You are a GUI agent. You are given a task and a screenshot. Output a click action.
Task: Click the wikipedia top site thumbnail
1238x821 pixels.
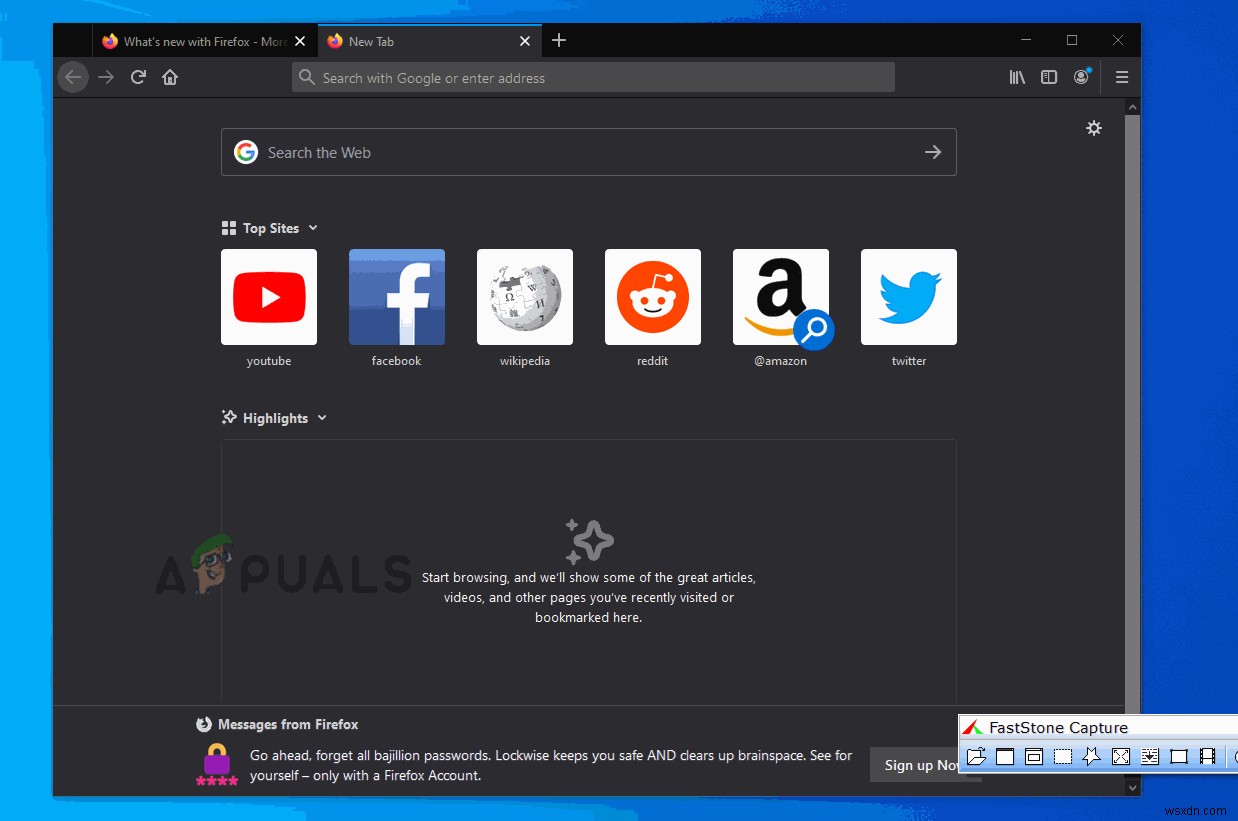click(525, 297)
